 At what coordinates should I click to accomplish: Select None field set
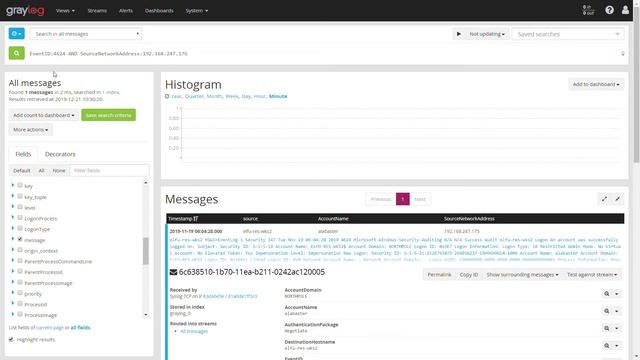[59, 171]
